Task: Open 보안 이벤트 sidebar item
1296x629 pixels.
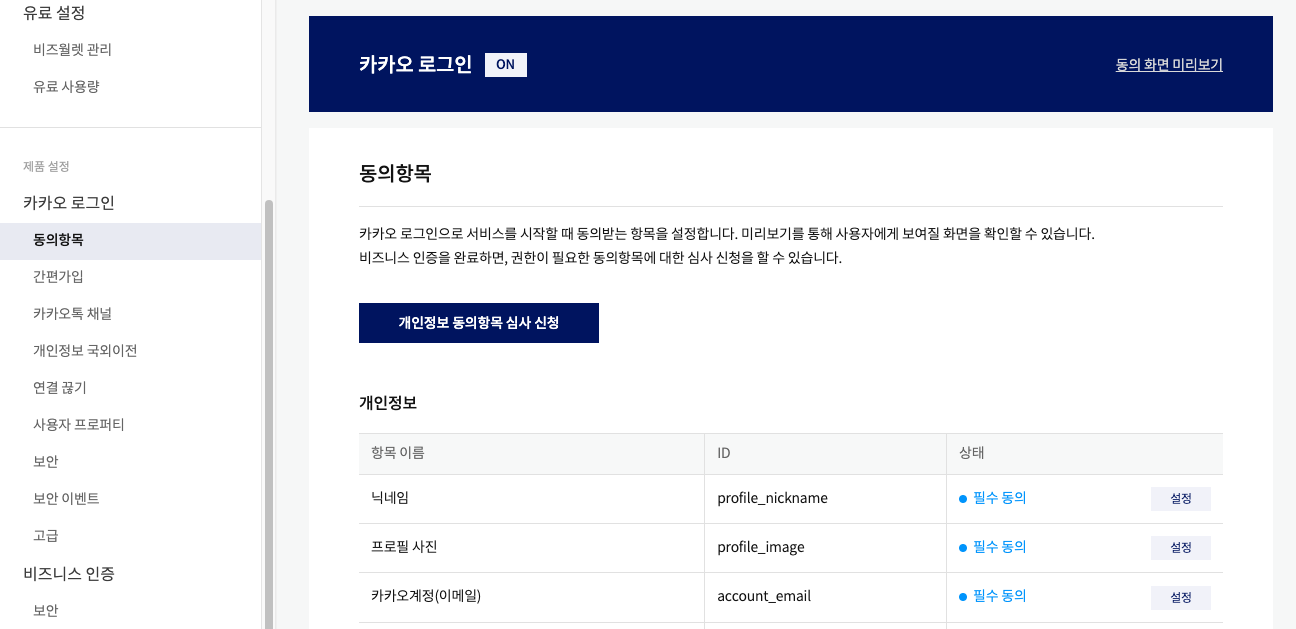Action: (66, 499)
